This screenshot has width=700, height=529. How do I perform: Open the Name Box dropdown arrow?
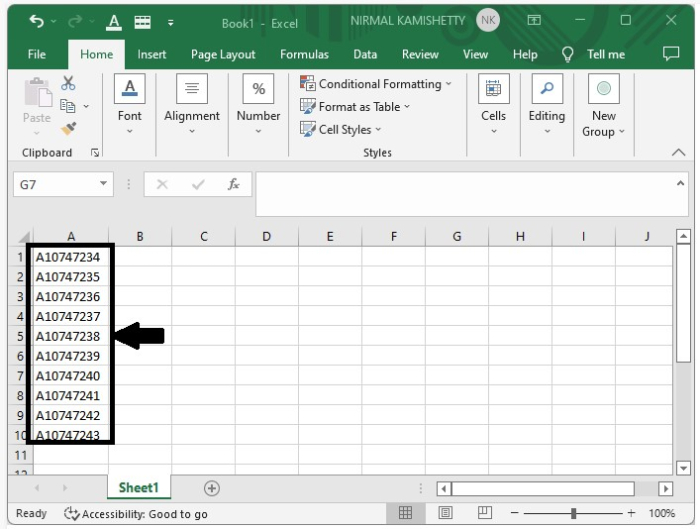[104, 183]
